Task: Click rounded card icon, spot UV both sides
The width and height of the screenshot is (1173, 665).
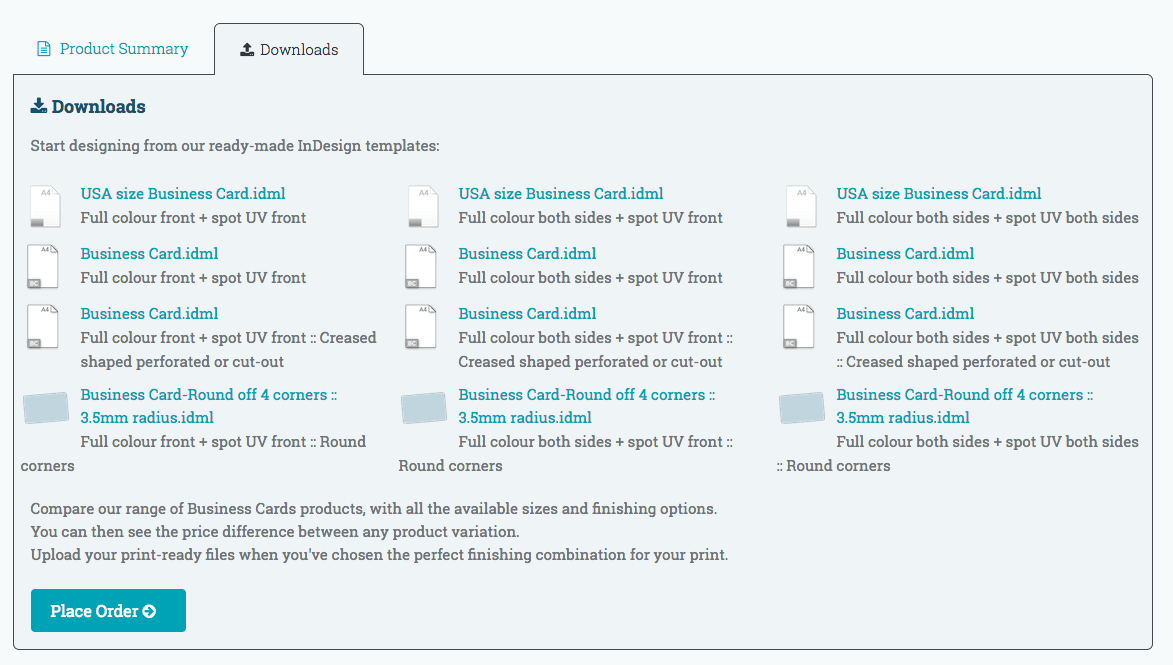Action: pos(802,408)
